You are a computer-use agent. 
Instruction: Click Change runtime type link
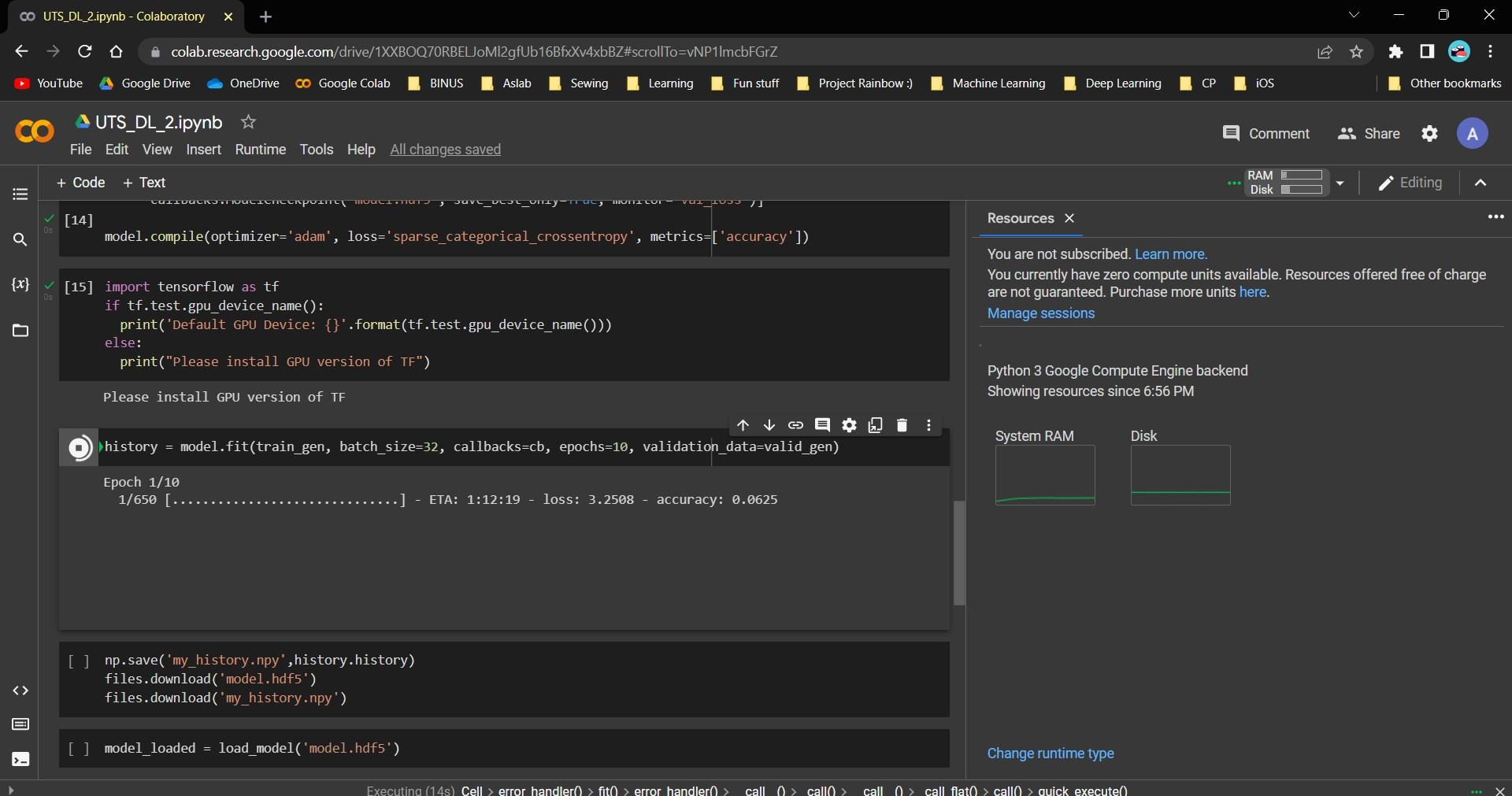tap(1051, 753)
